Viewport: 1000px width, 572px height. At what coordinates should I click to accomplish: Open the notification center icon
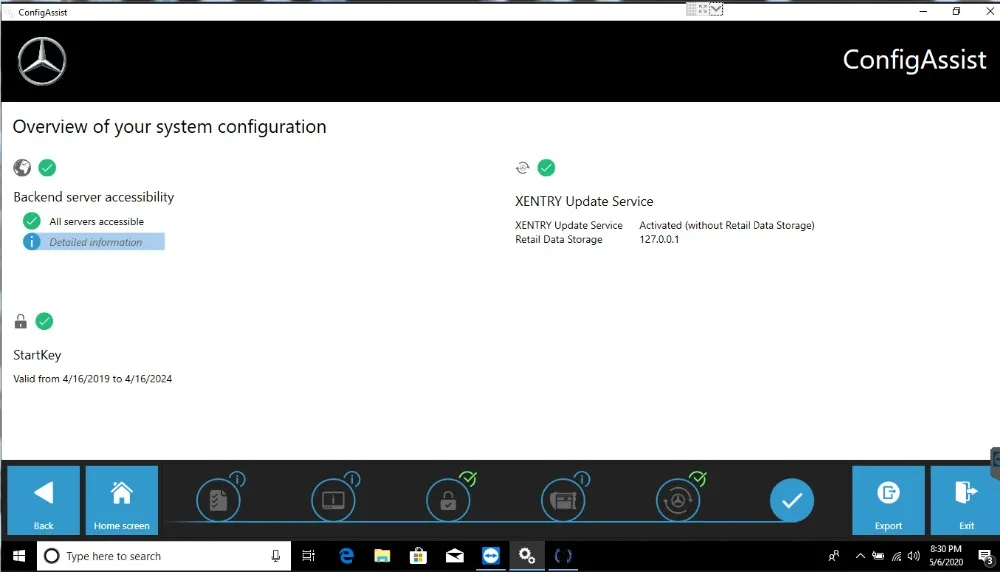(x=986, y=557)
